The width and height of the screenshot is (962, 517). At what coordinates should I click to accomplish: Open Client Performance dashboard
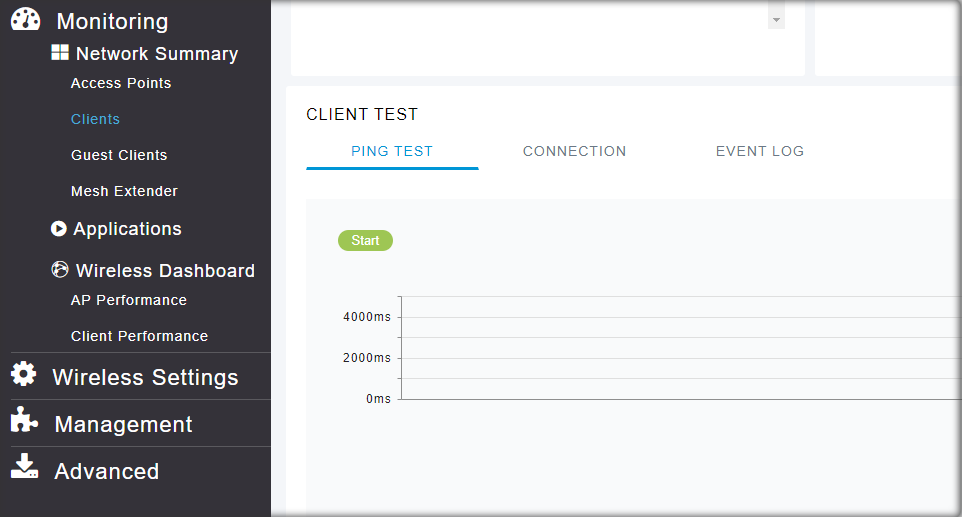(139, 336)
